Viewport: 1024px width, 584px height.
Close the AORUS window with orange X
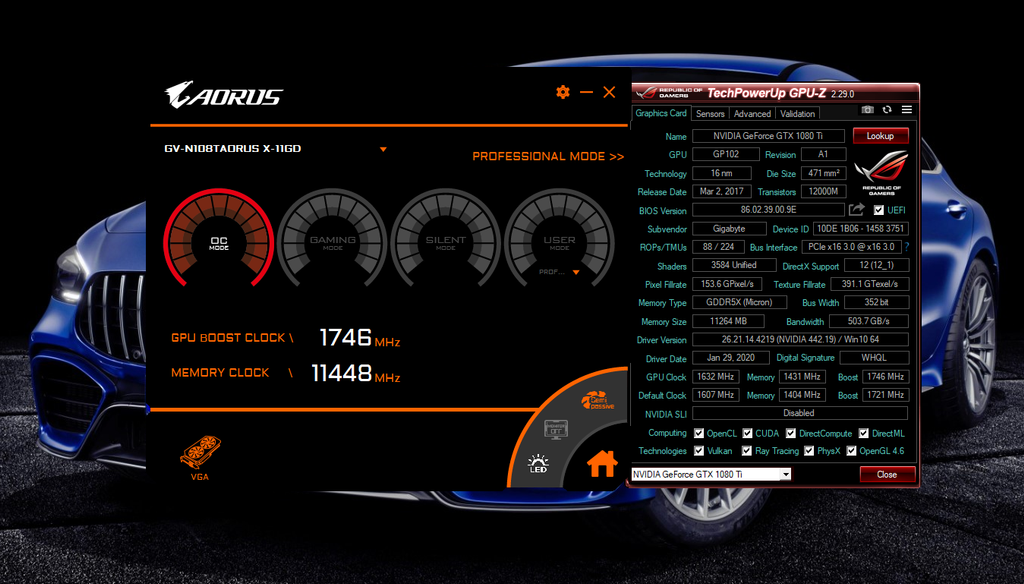click(609, 92)
